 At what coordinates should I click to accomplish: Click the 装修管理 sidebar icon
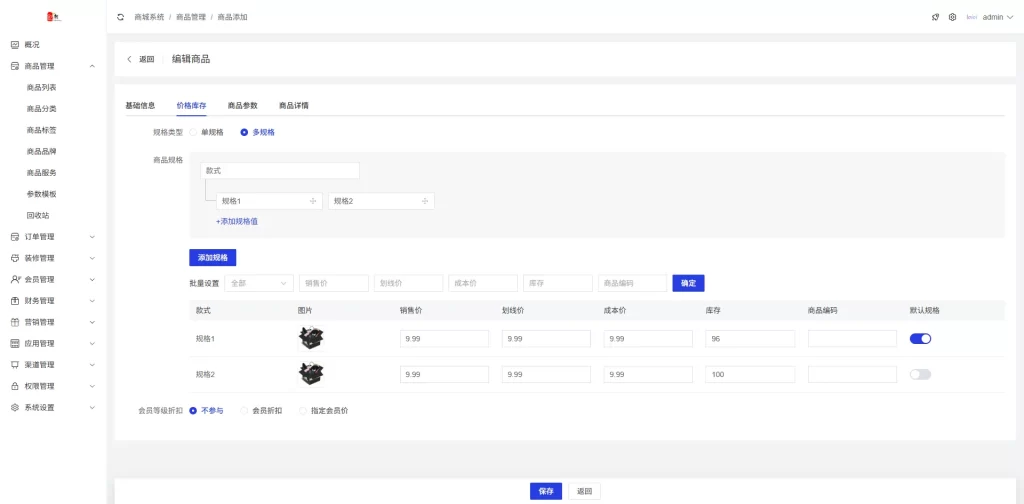coord(15,258)
